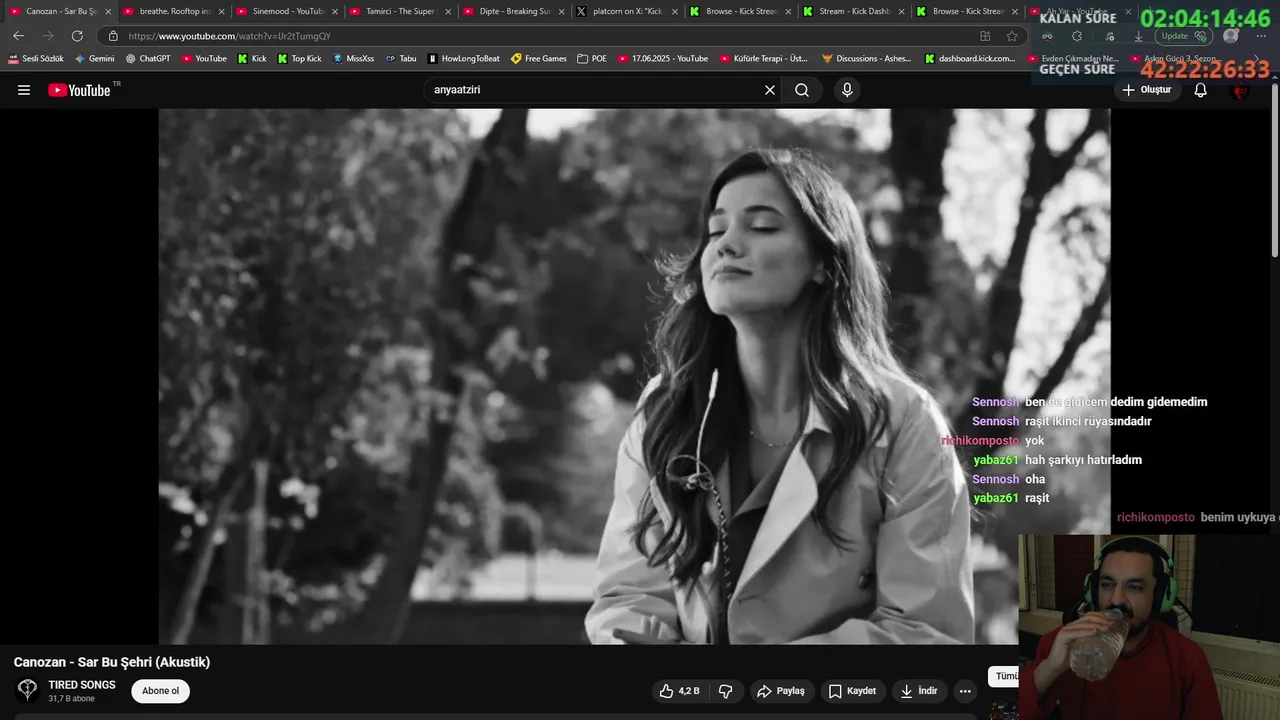This screenshot has height=720, width=1280.
Task: Open the Kick bookmark
Action: pos(252,58)
